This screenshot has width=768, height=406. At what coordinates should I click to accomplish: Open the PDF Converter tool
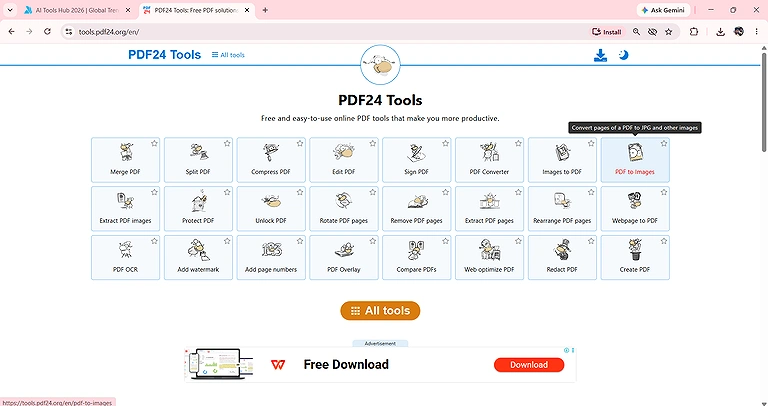pyautogui.click(x=489, y=160)
